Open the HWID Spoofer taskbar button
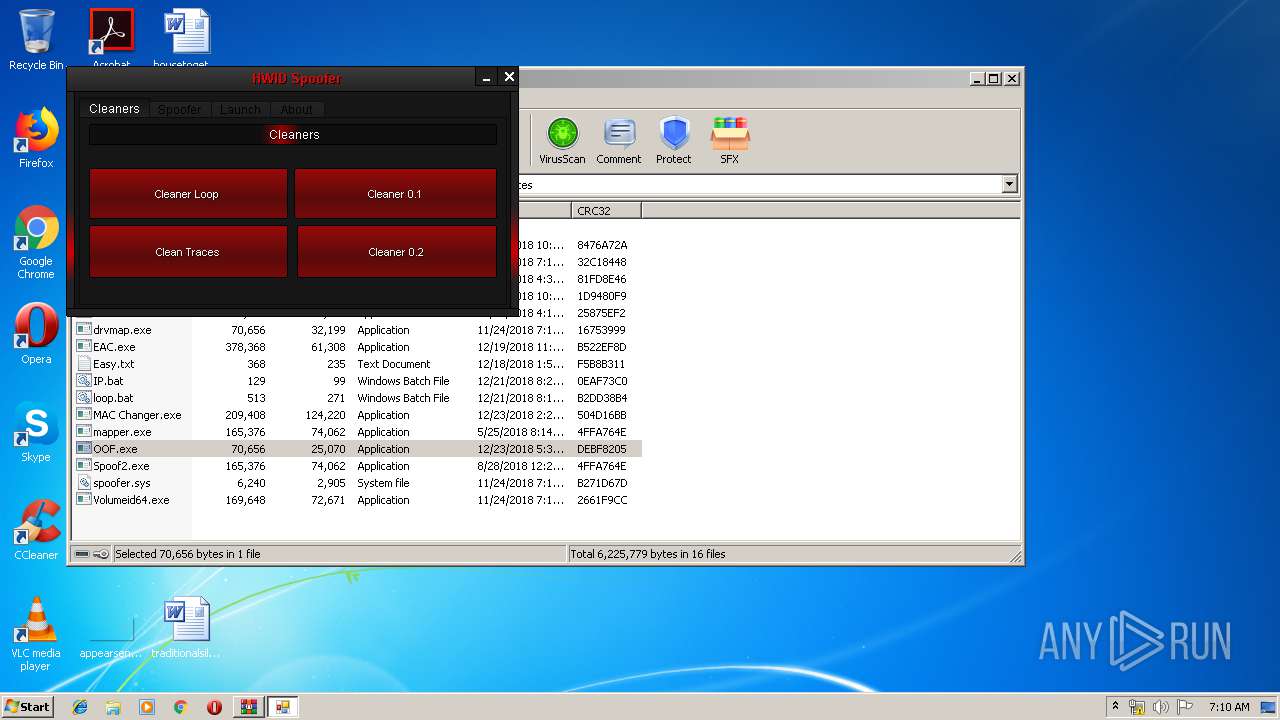The height and width of the screenshot is (720, 1280). (283, 707)
